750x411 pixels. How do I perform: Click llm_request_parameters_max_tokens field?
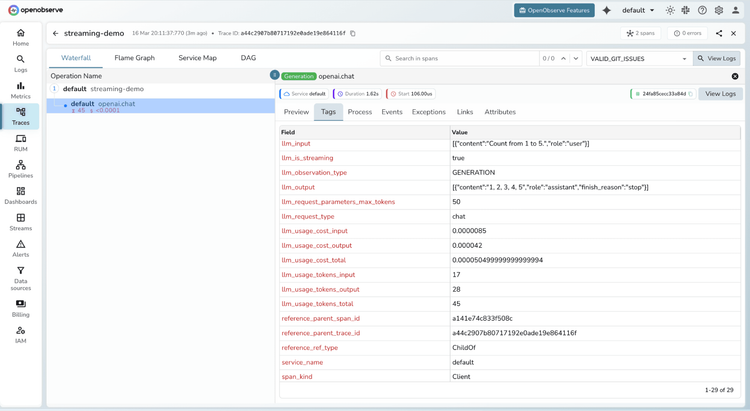coord(338,202)
